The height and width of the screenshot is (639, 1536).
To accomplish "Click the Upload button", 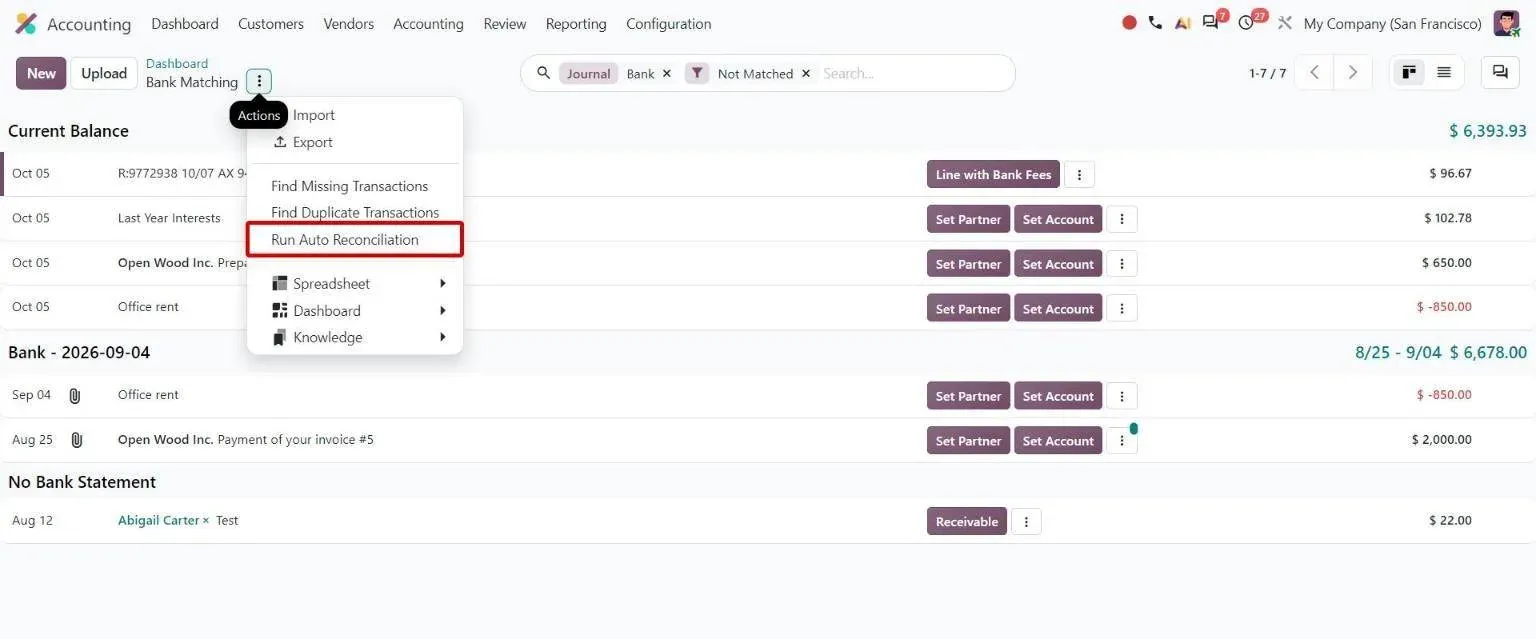I will click(104, 73).
